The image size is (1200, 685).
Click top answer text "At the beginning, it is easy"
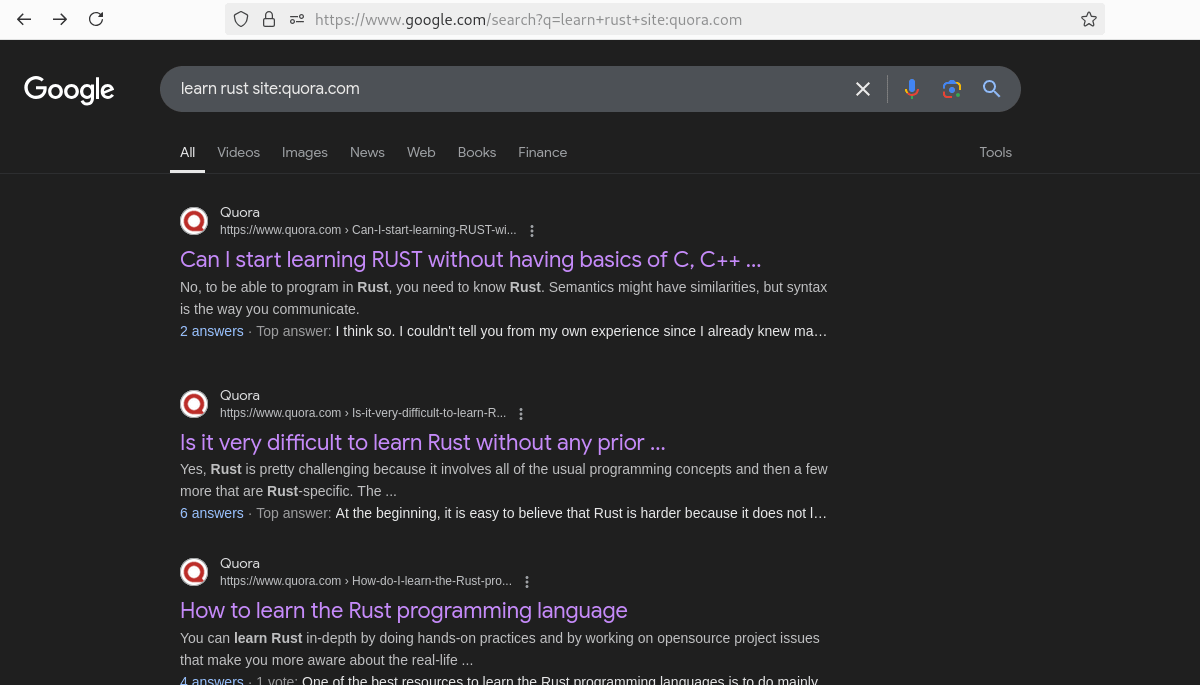[581, 513]
